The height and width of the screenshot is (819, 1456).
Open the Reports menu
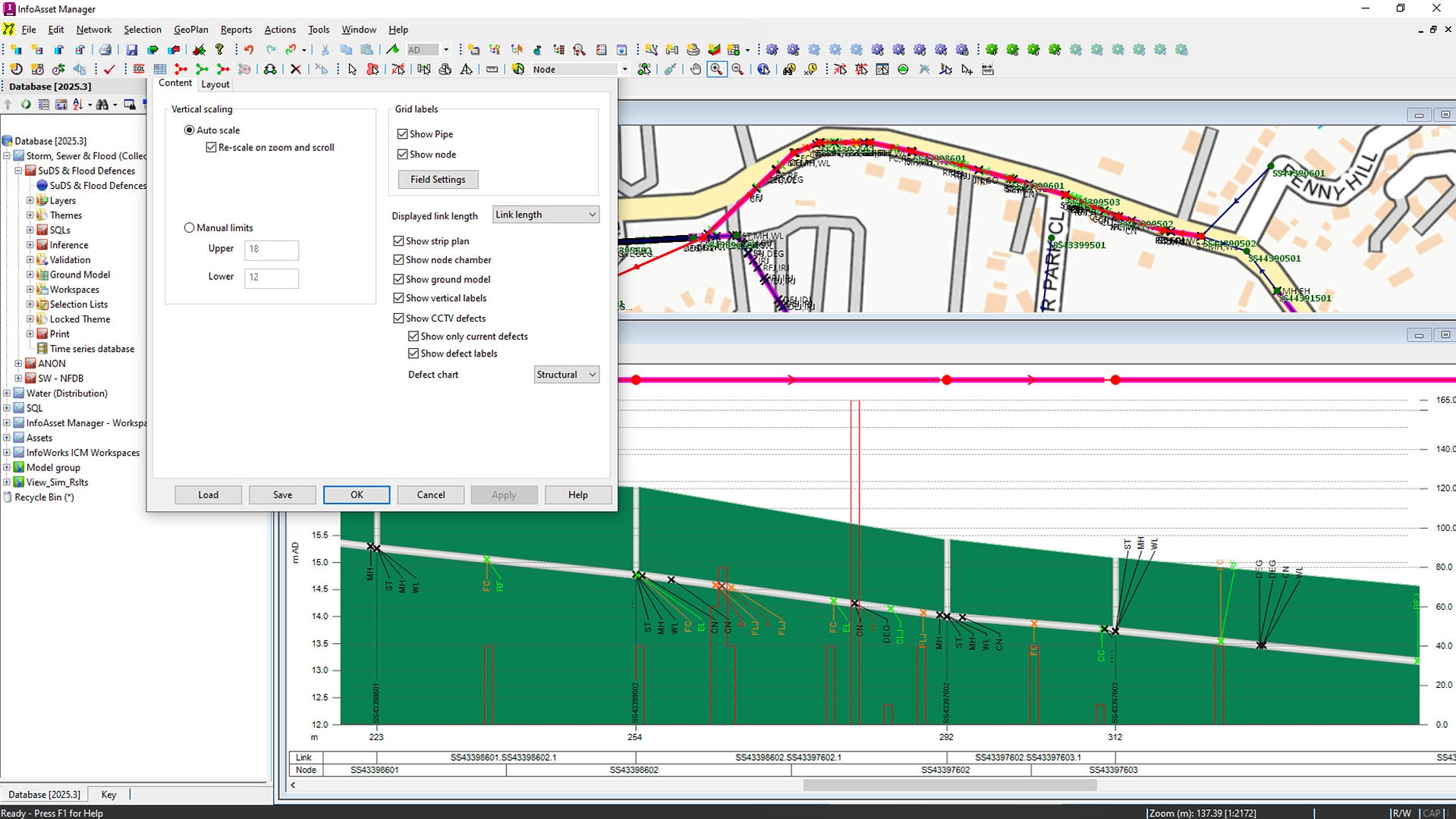(236, 30)
